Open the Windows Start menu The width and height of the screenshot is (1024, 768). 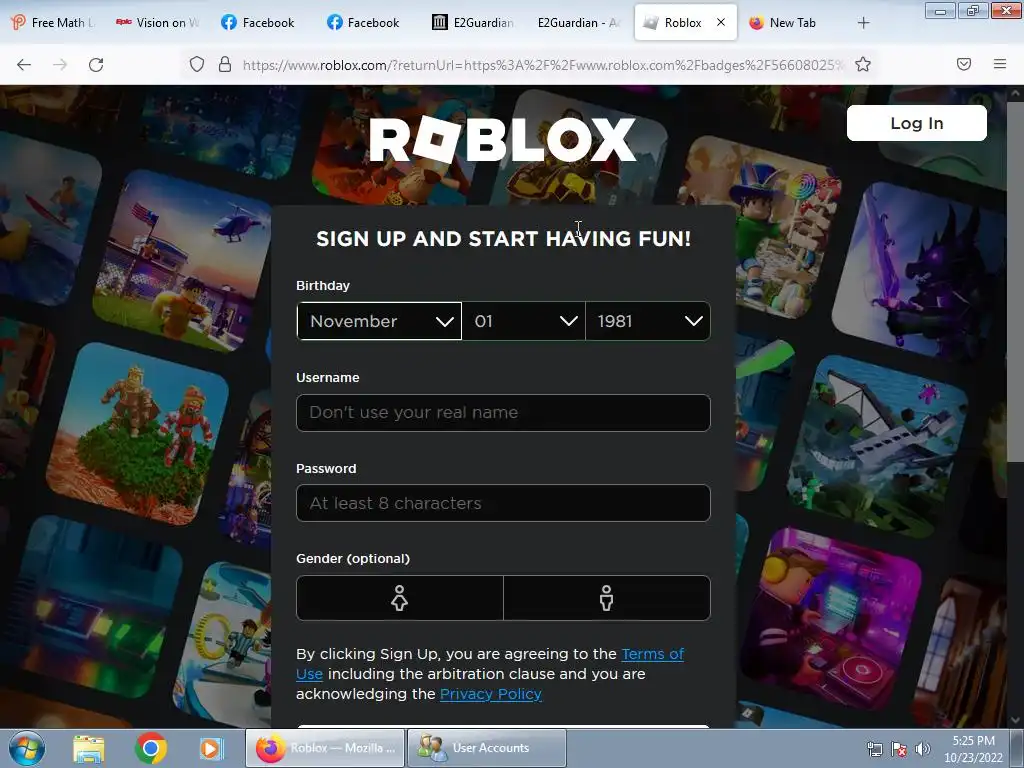click(27, 748)
